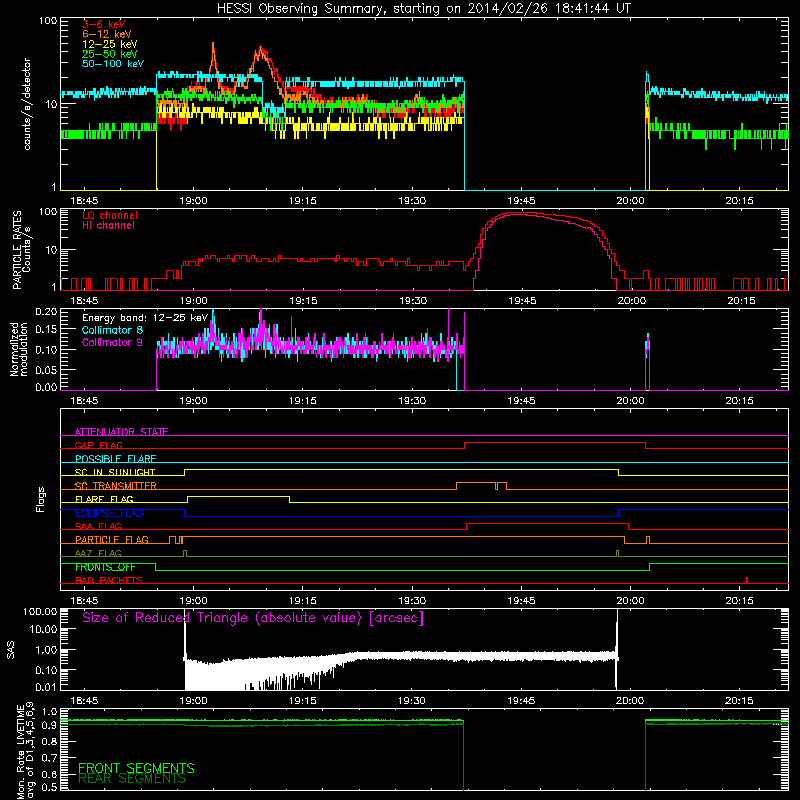
Task: Click the SC_TRANSMITTER flag label
Action: click(115, 486)
